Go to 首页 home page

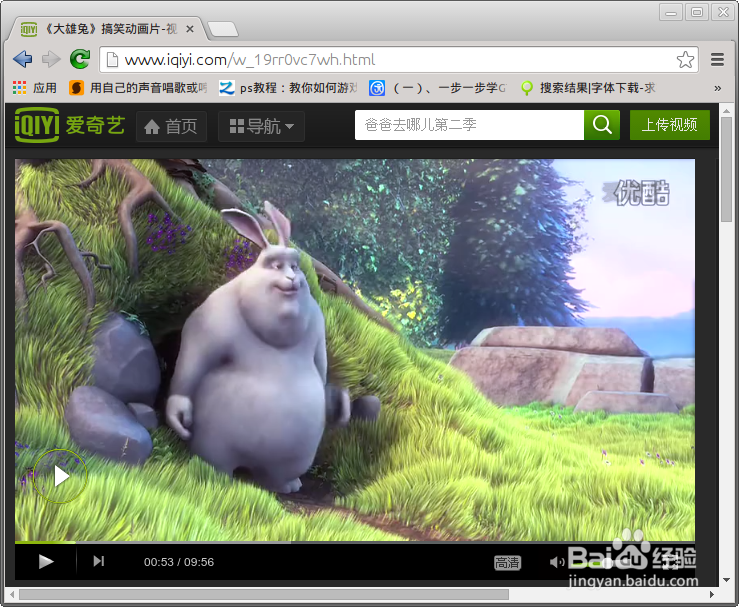coord(171,126)
